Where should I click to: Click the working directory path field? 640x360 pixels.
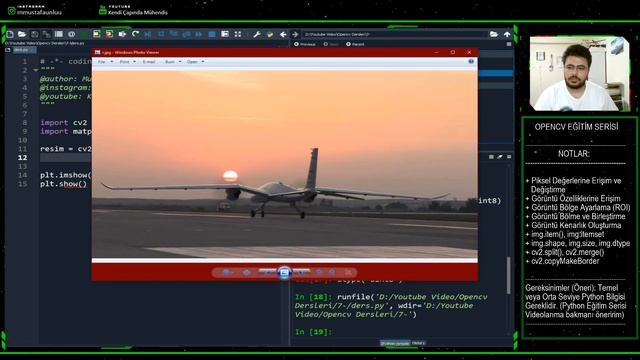[x=394, y=34]
